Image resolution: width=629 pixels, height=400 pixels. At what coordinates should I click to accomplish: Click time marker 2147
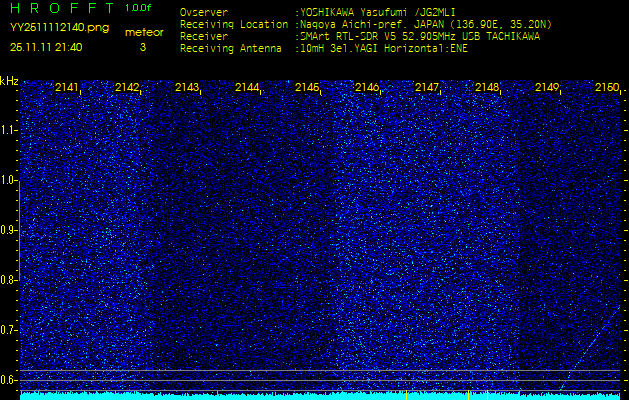pyautogui.click(x=427, y=87)
